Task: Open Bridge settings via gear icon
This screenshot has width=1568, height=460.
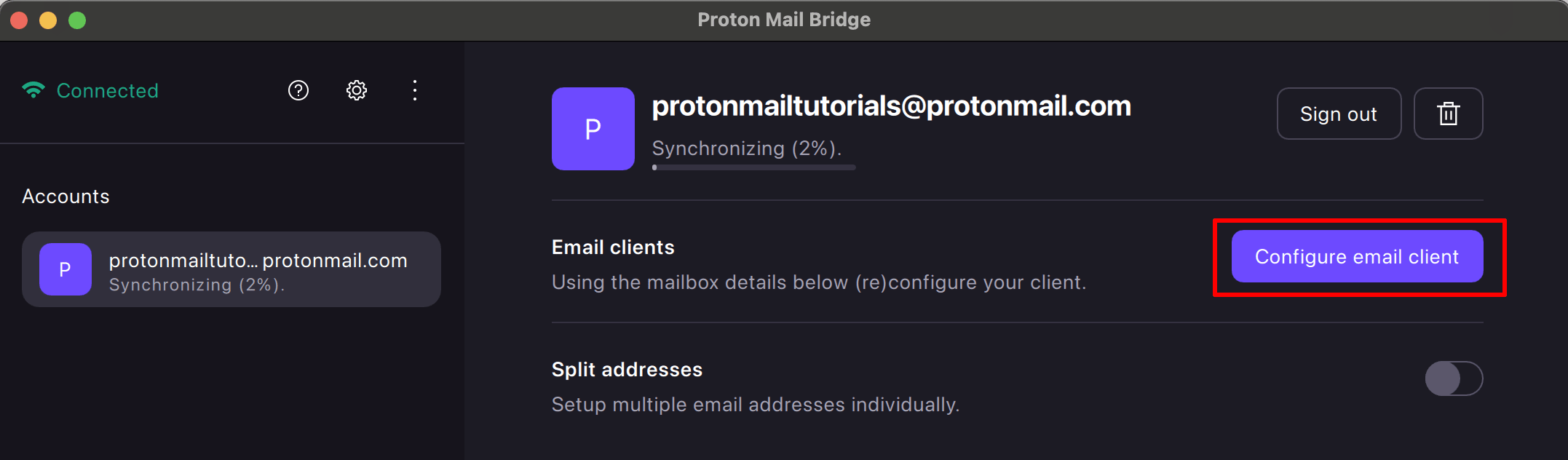Action: pos(356,90)
